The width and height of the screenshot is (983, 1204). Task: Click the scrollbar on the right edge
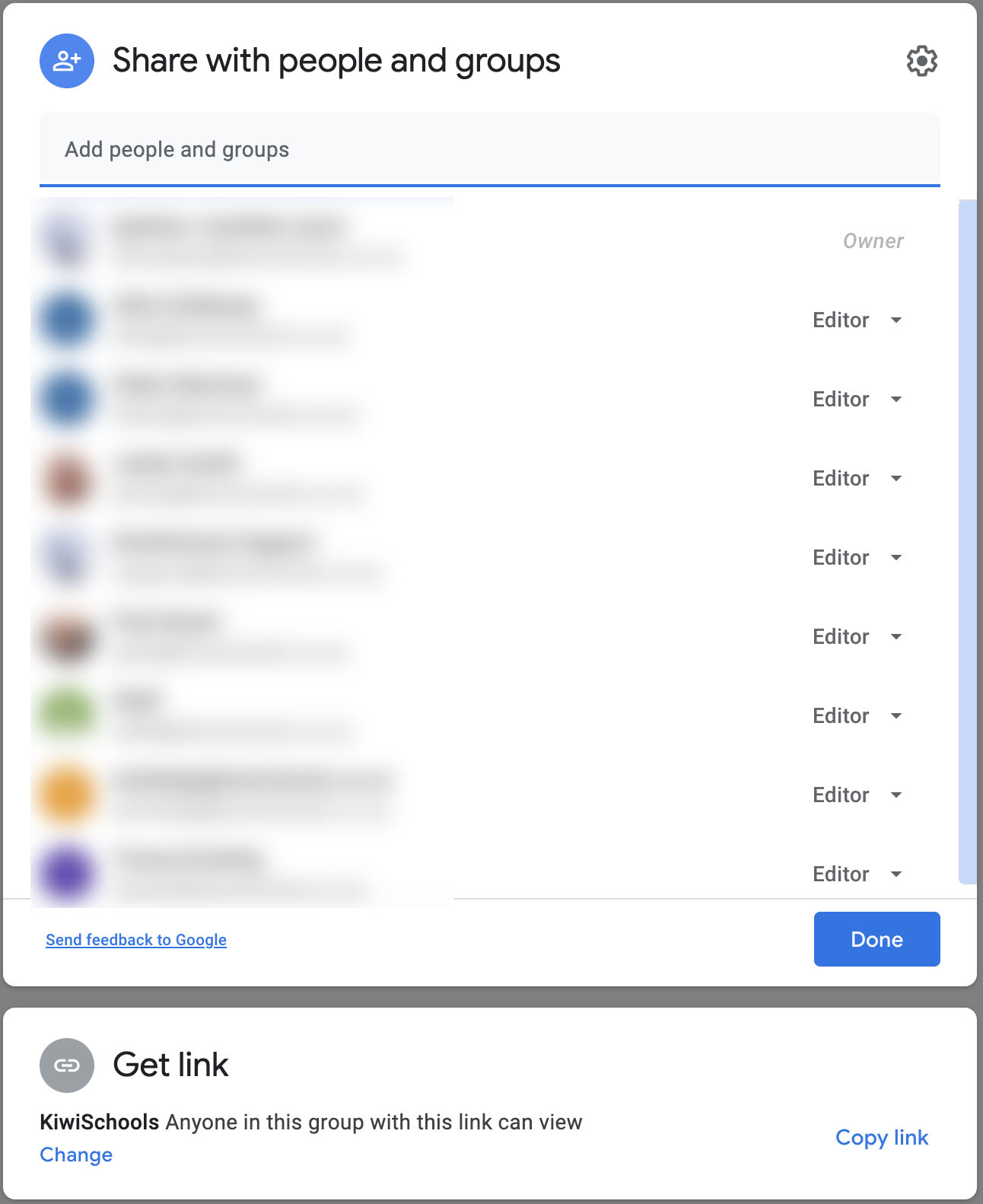coord(967,533)
